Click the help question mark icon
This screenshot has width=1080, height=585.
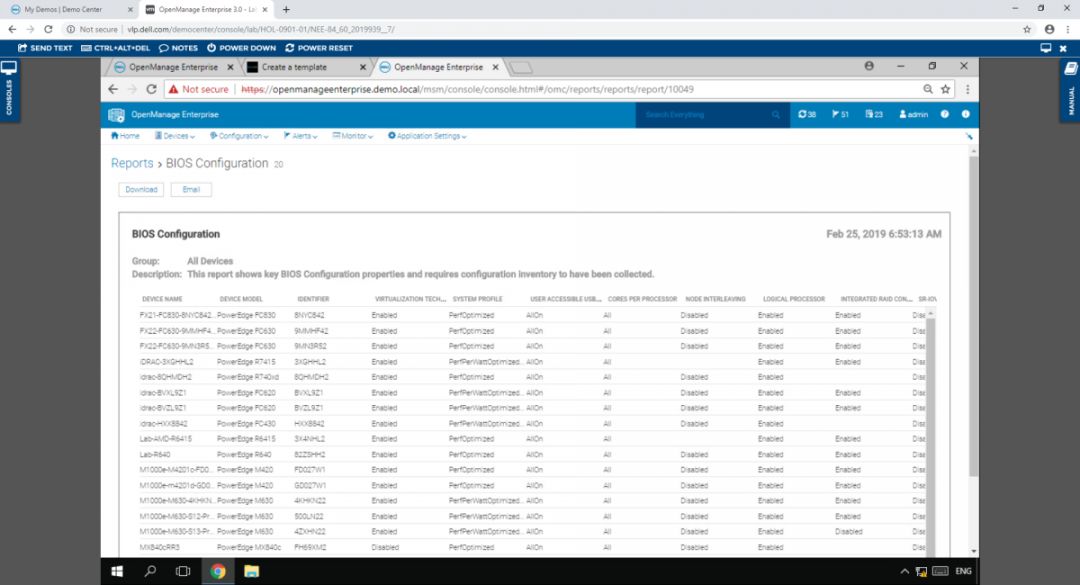pos(944,114)
